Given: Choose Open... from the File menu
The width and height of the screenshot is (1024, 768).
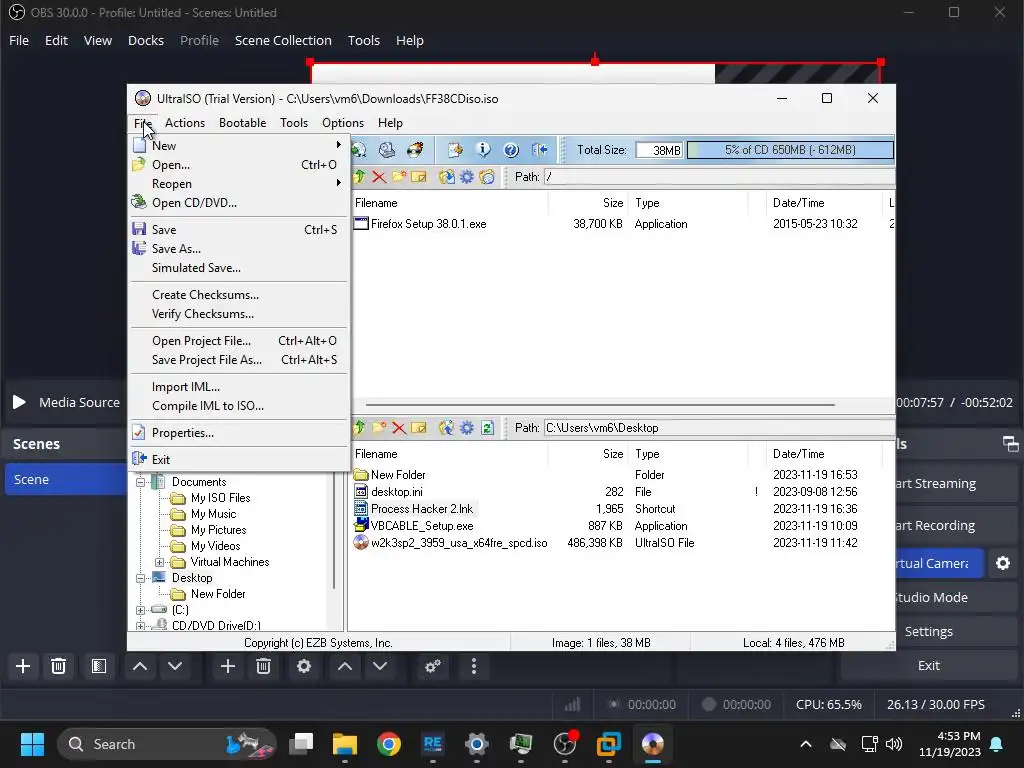Looking at the screenshot, I should point(239,165).
